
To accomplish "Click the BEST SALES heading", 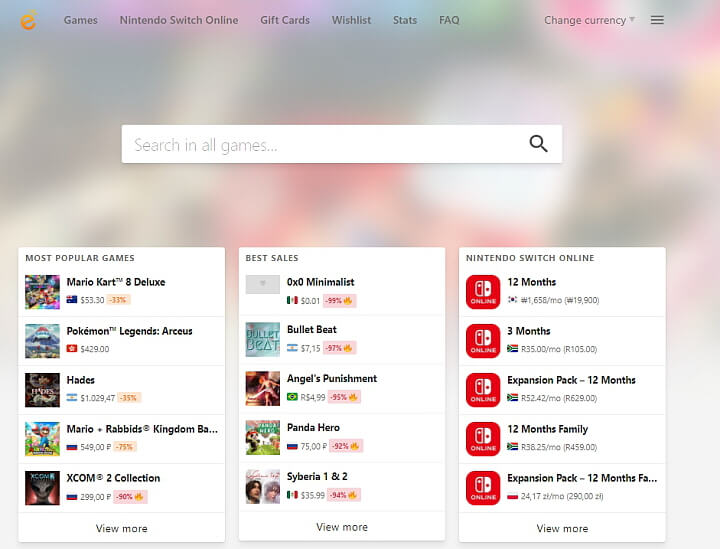I will click(272, 258).
